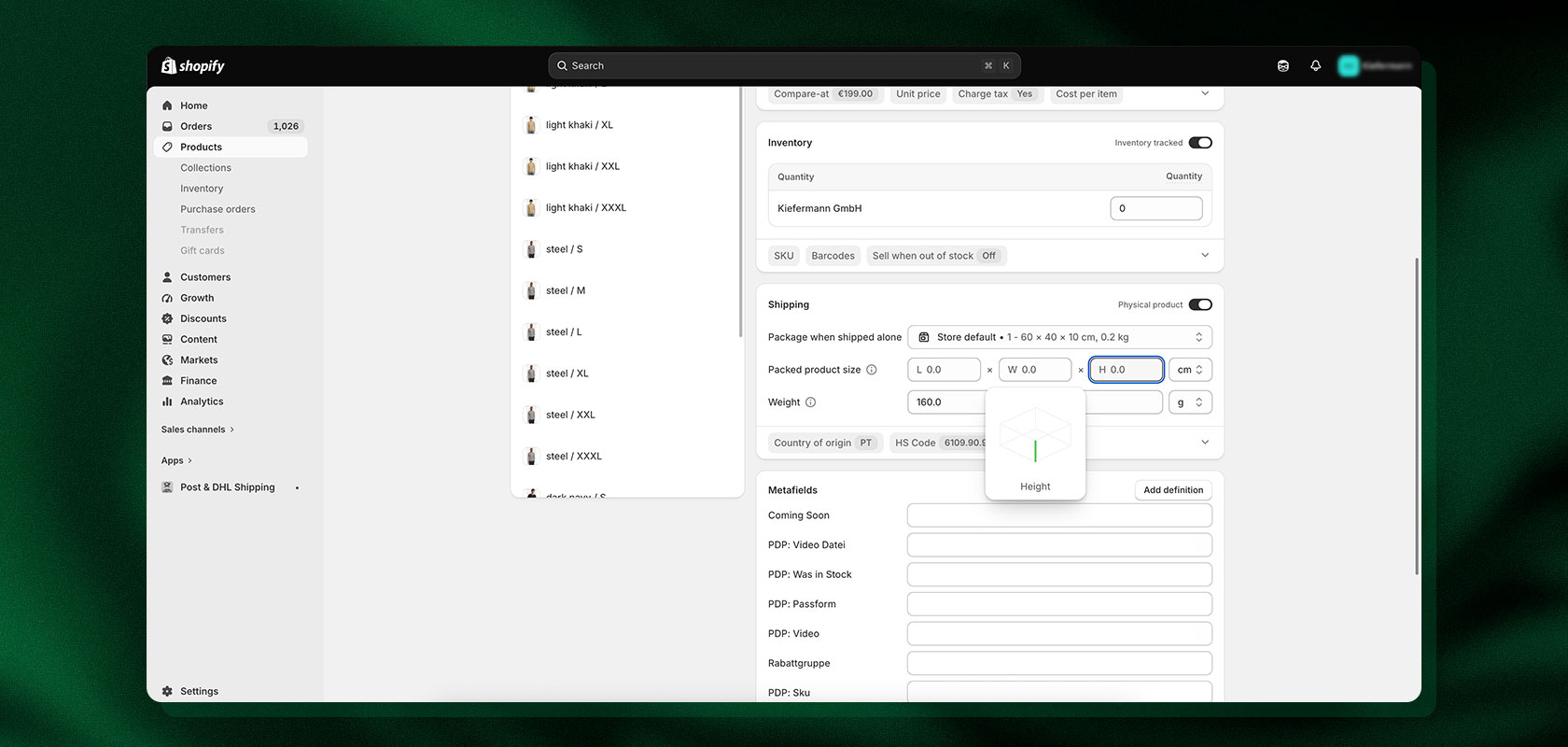
Task: Open Products in the sidebar
Action: [x=231, y=147]
